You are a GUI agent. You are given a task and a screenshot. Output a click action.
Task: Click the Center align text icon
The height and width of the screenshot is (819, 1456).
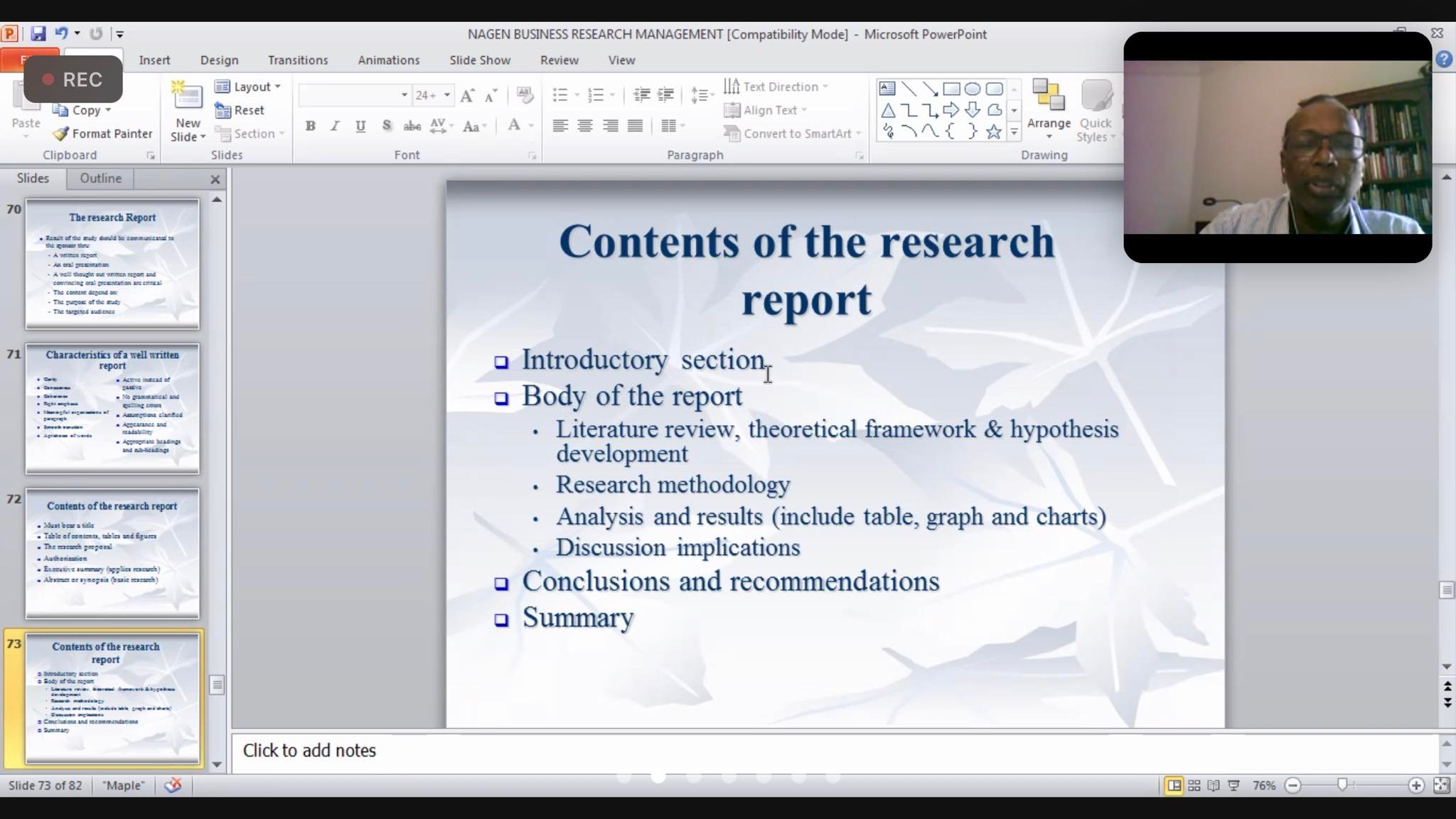585,126
